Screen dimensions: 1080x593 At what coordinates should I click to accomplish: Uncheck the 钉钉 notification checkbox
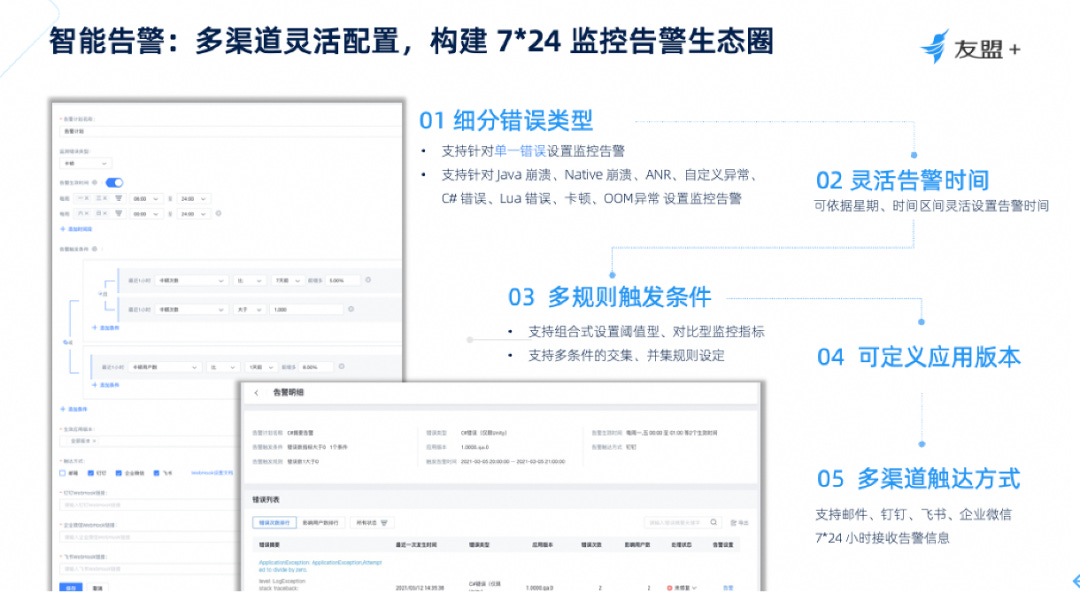[91, 473]
